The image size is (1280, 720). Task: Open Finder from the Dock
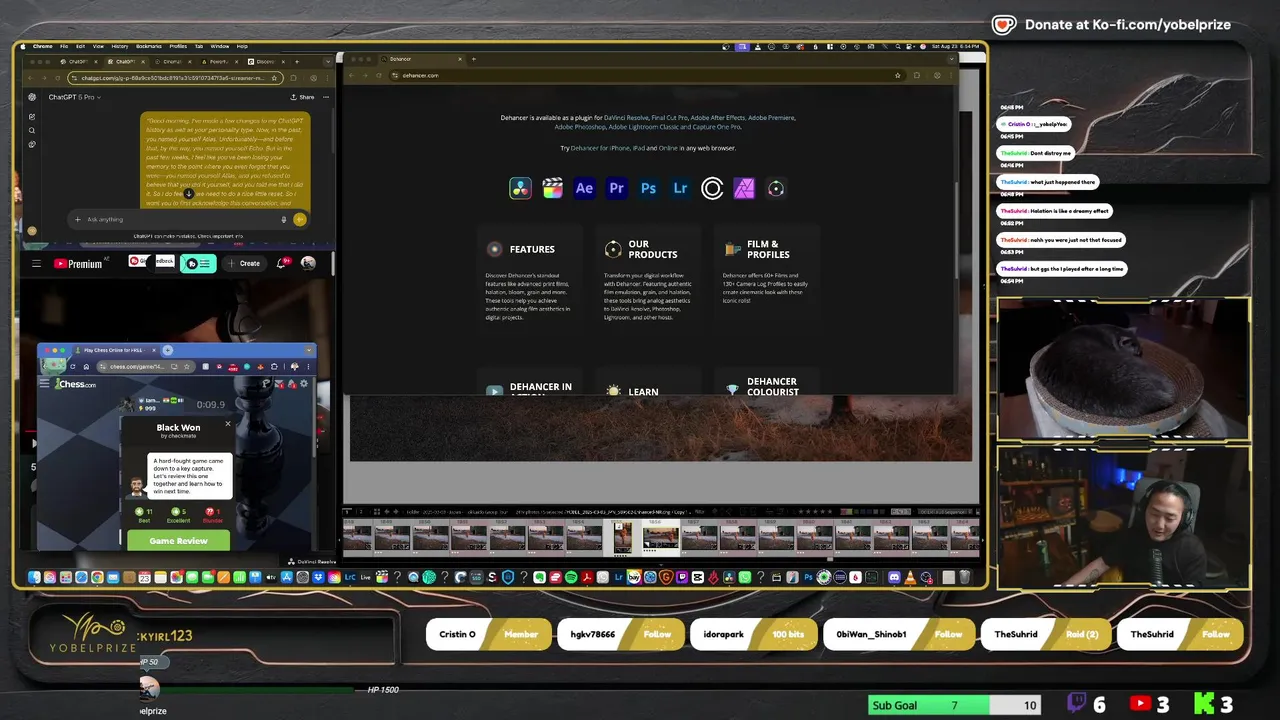(34, 577)
